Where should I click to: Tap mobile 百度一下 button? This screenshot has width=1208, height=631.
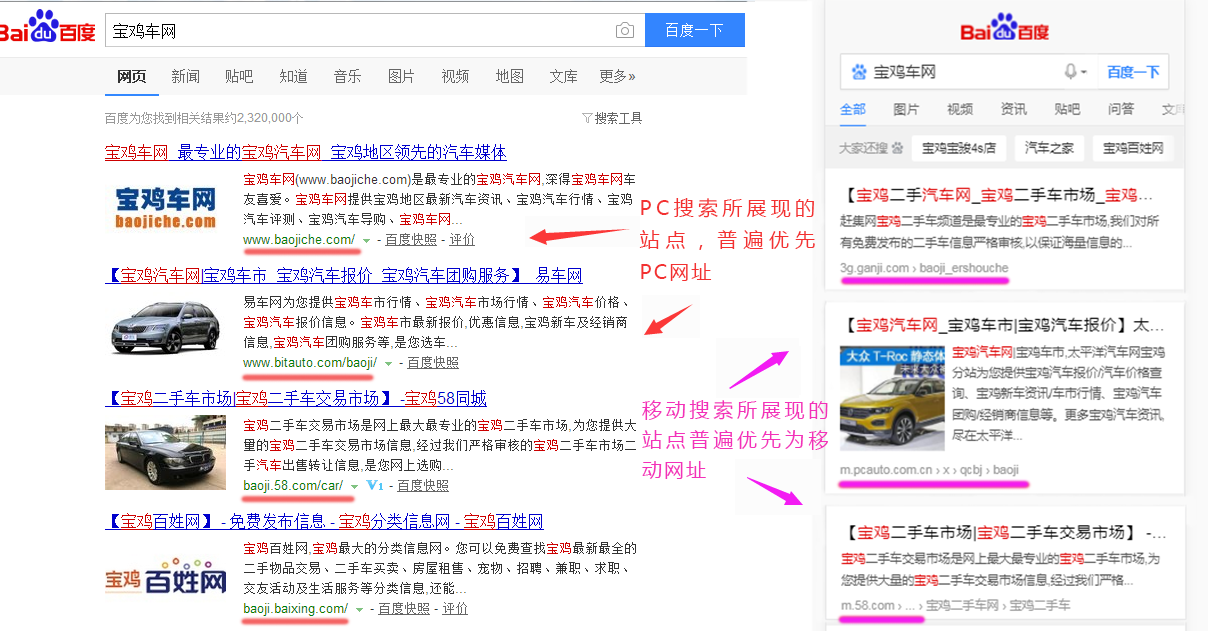[x=1133, y=72]
